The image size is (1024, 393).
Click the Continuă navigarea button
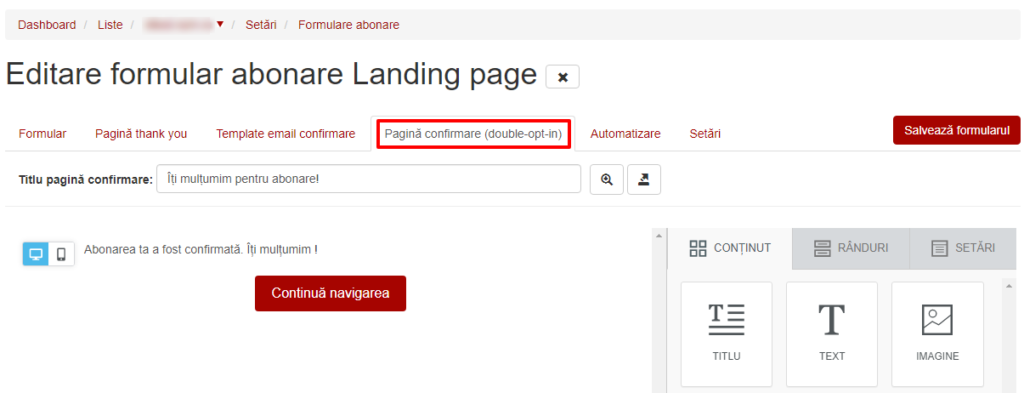[x=330, y=293]
